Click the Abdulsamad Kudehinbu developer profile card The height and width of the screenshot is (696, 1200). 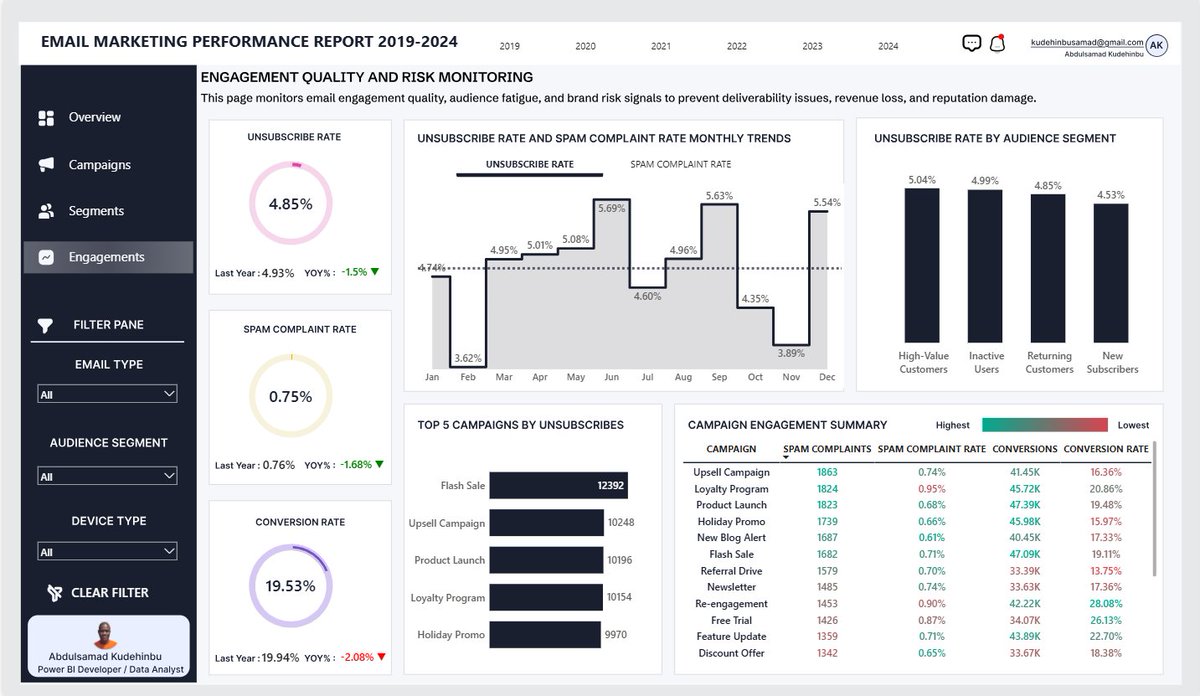point(108,647)
